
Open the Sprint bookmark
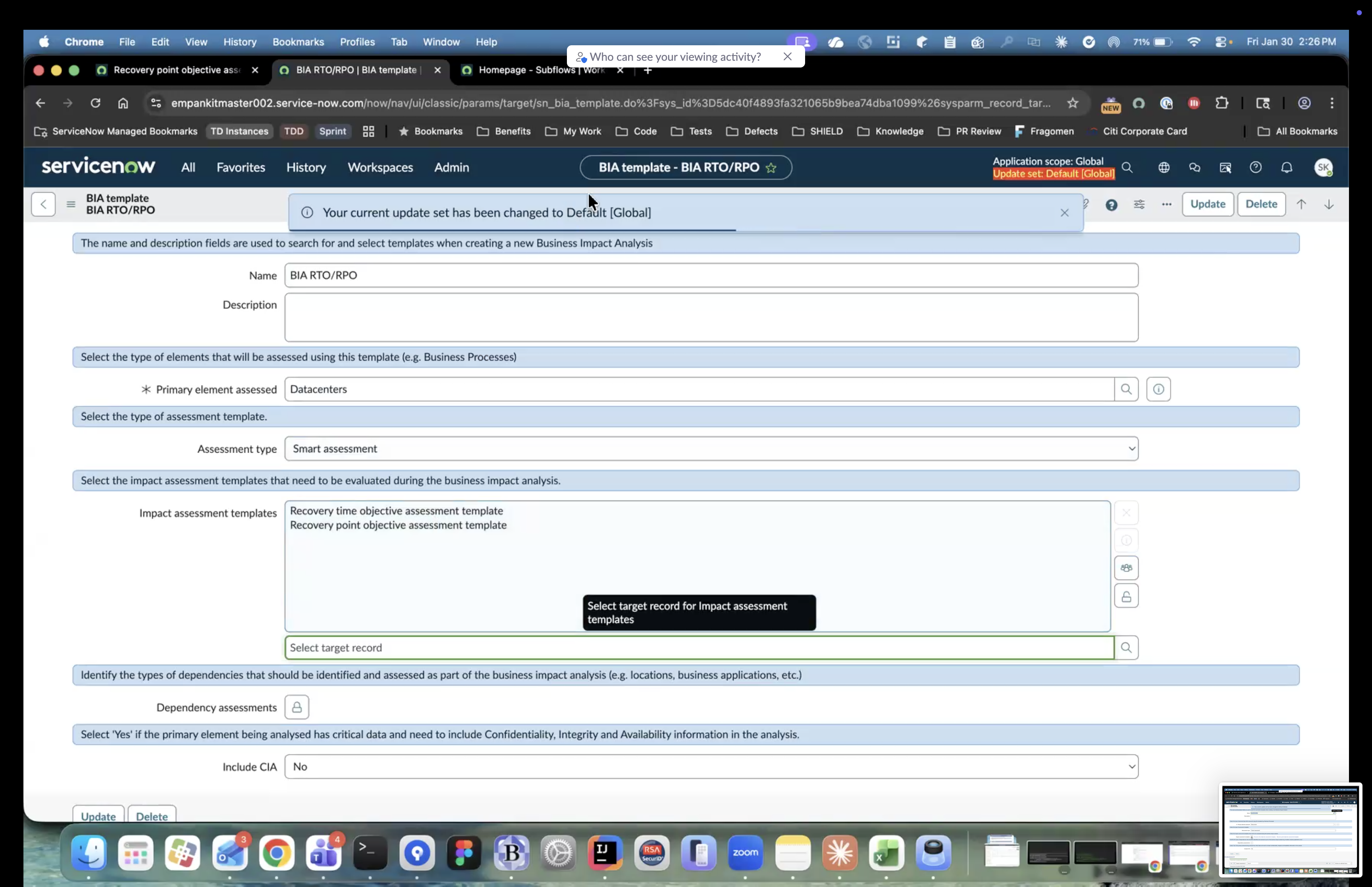pyautogui.click(x=333, y=131)
